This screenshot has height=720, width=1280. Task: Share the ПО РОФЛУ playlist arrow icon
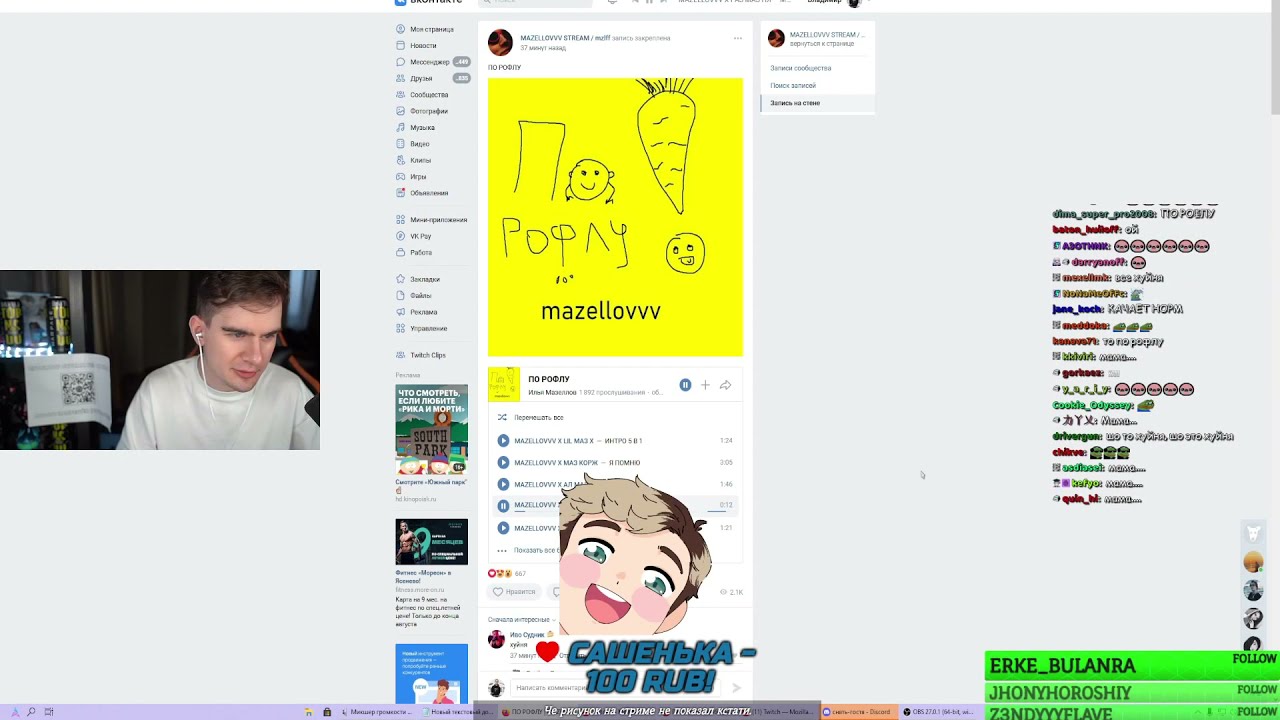(725, 385)
